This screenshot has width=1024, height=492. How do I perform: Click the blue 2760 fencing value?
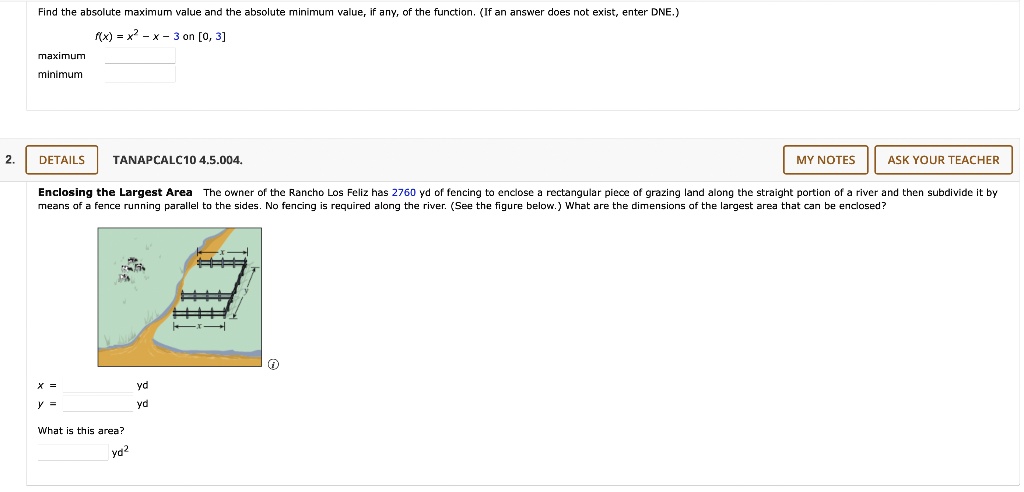[404, 193]
